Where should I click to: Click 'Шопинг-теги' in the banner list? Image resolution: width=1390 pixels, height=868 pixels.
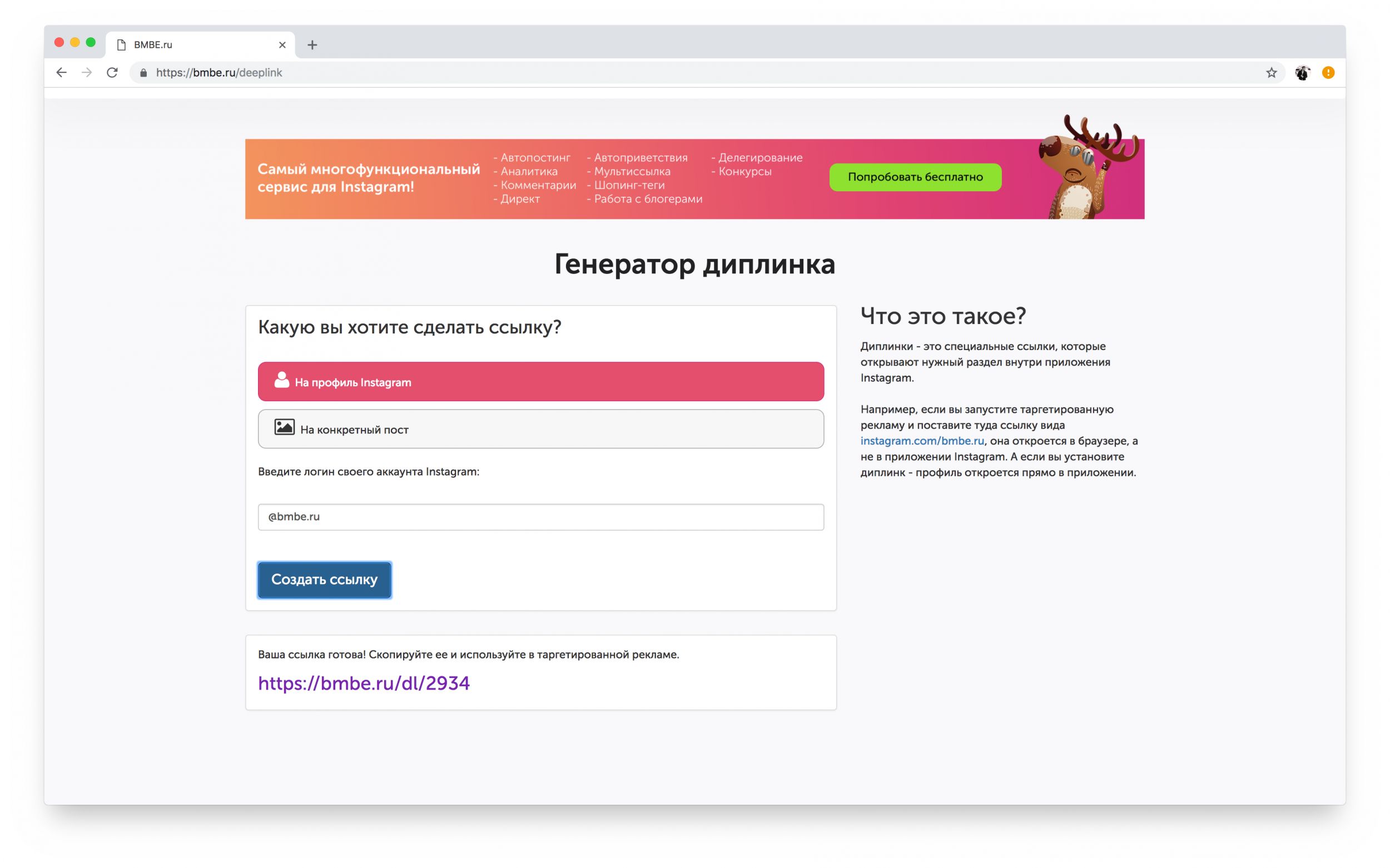tap(629, 185)
